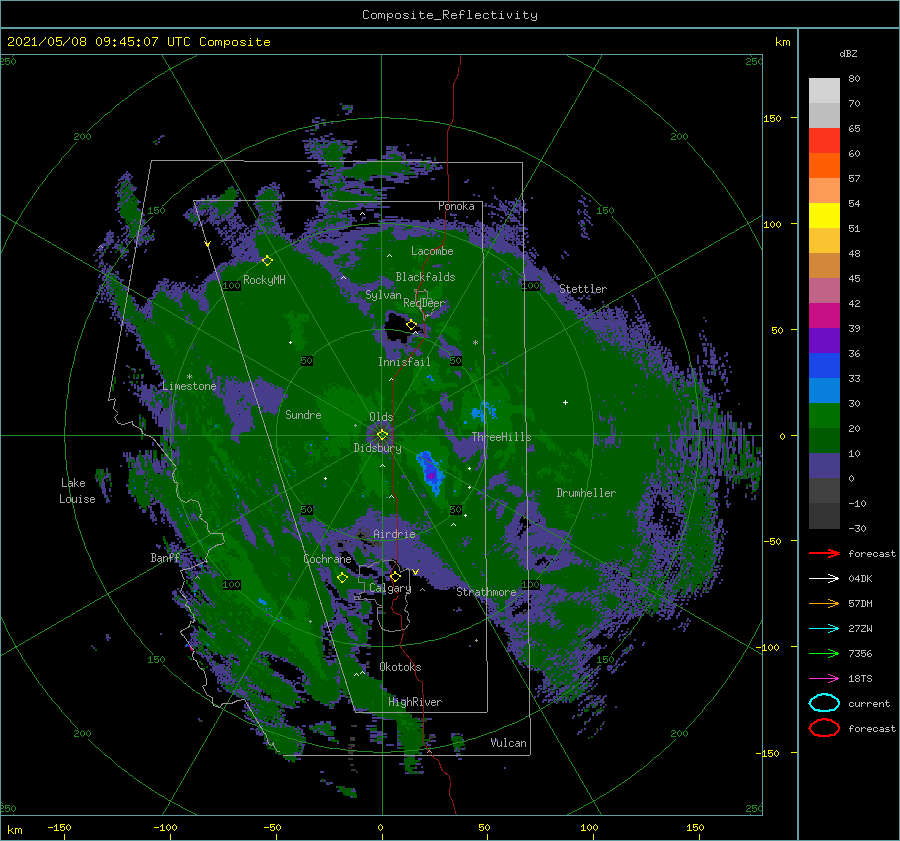Click the Blackfalds city label
This screenshot has width=900, height=841.
pos(425,277)
